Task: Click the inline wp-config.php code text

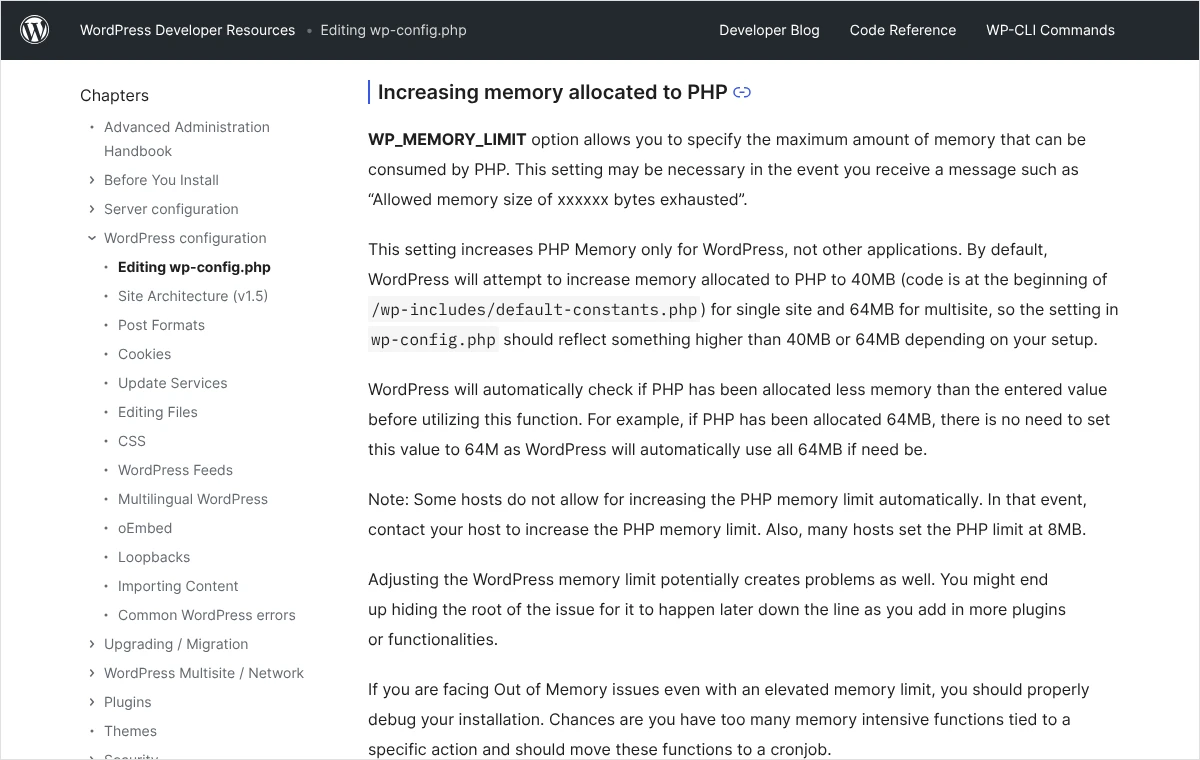Action: [x=433, y=339]
